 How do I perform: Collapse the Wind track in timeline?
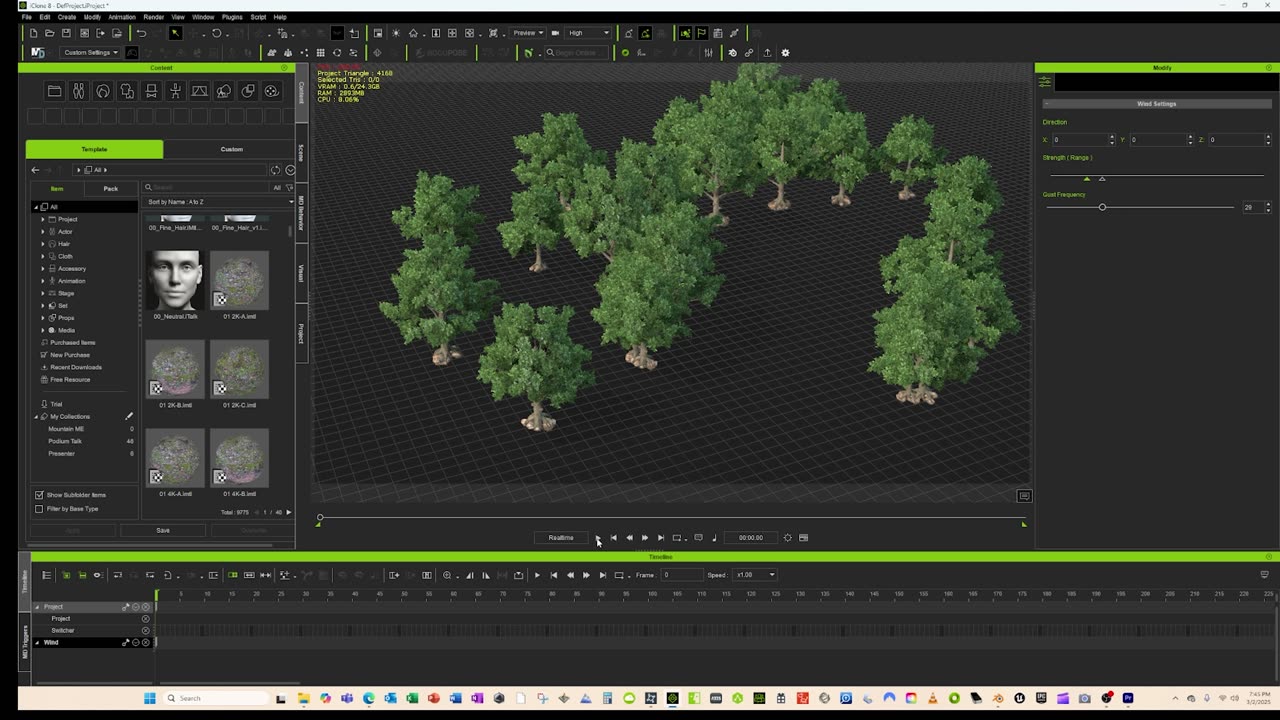[37, 643]
